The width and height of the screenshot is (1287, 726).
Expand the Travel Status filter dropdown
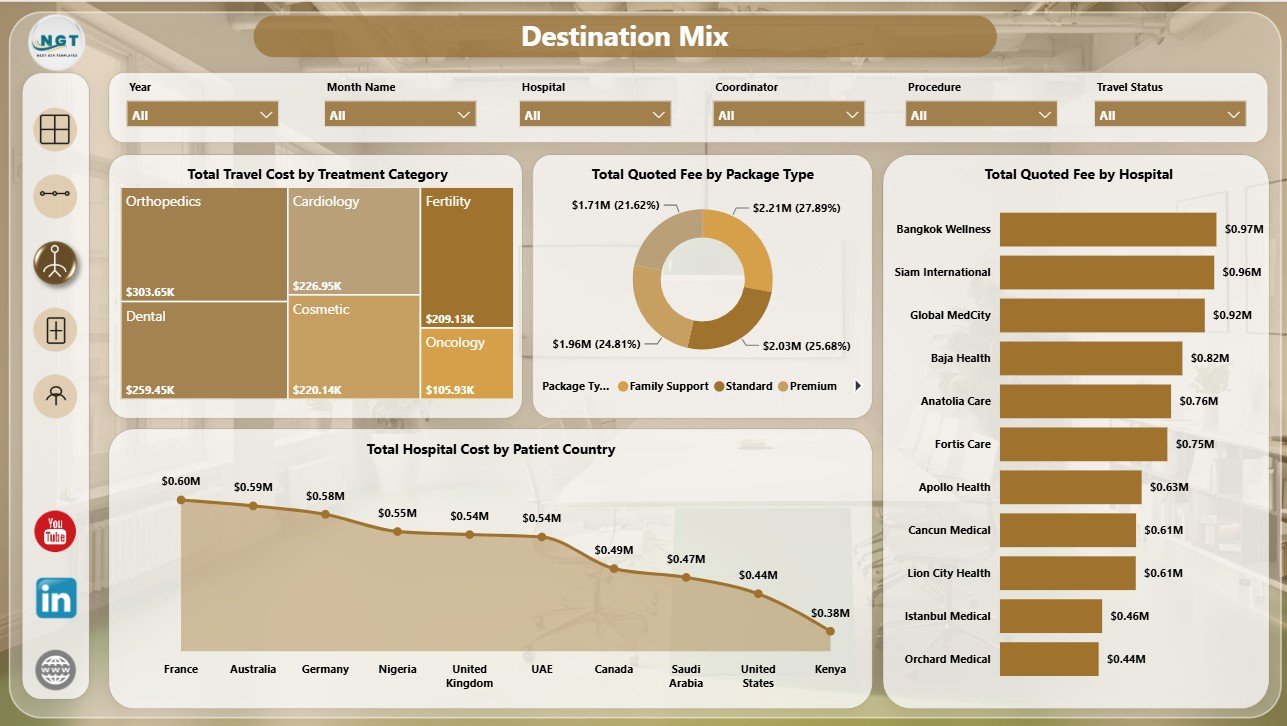1170,115
